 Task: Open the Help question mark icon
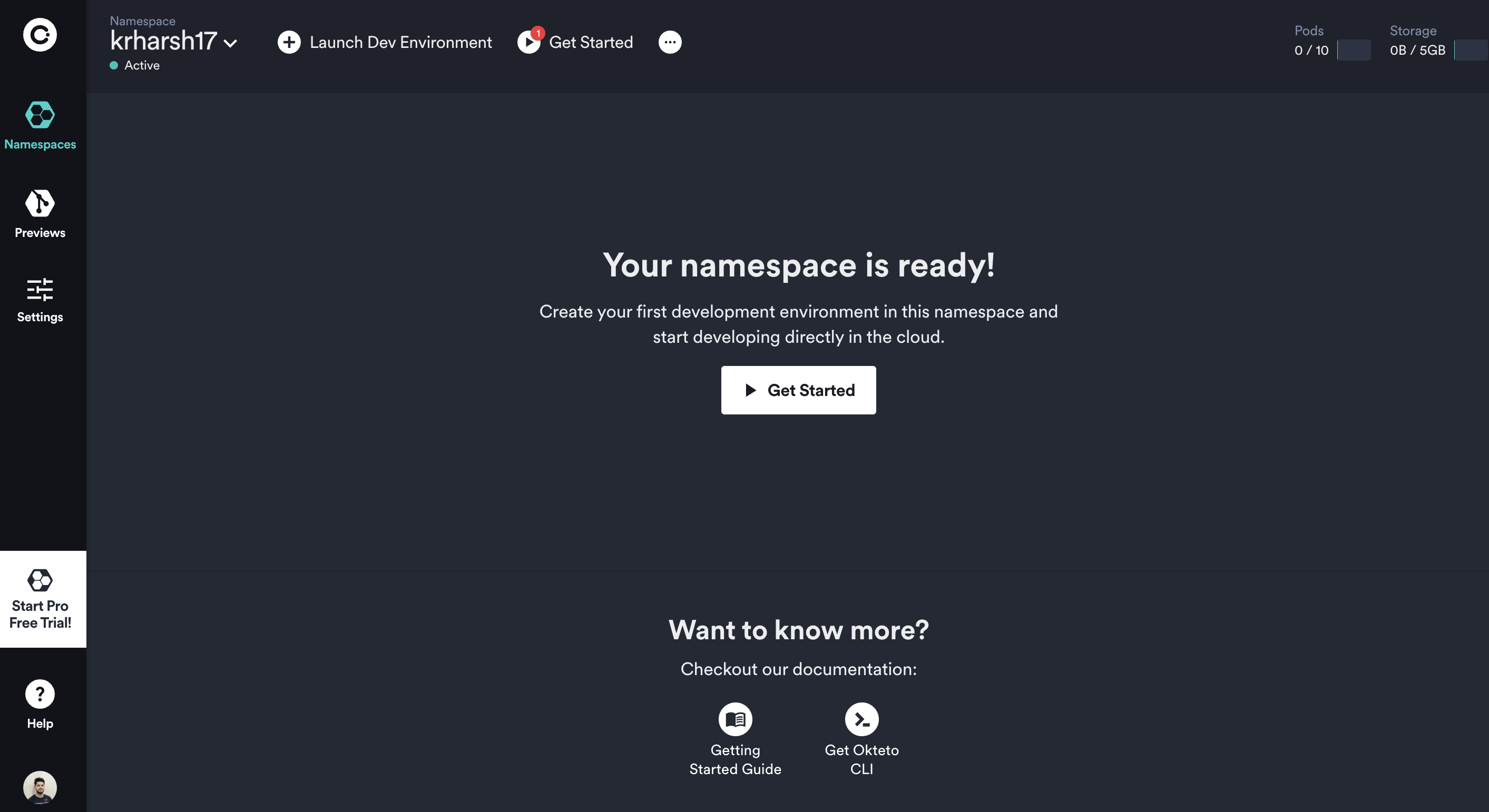point(40,694)
